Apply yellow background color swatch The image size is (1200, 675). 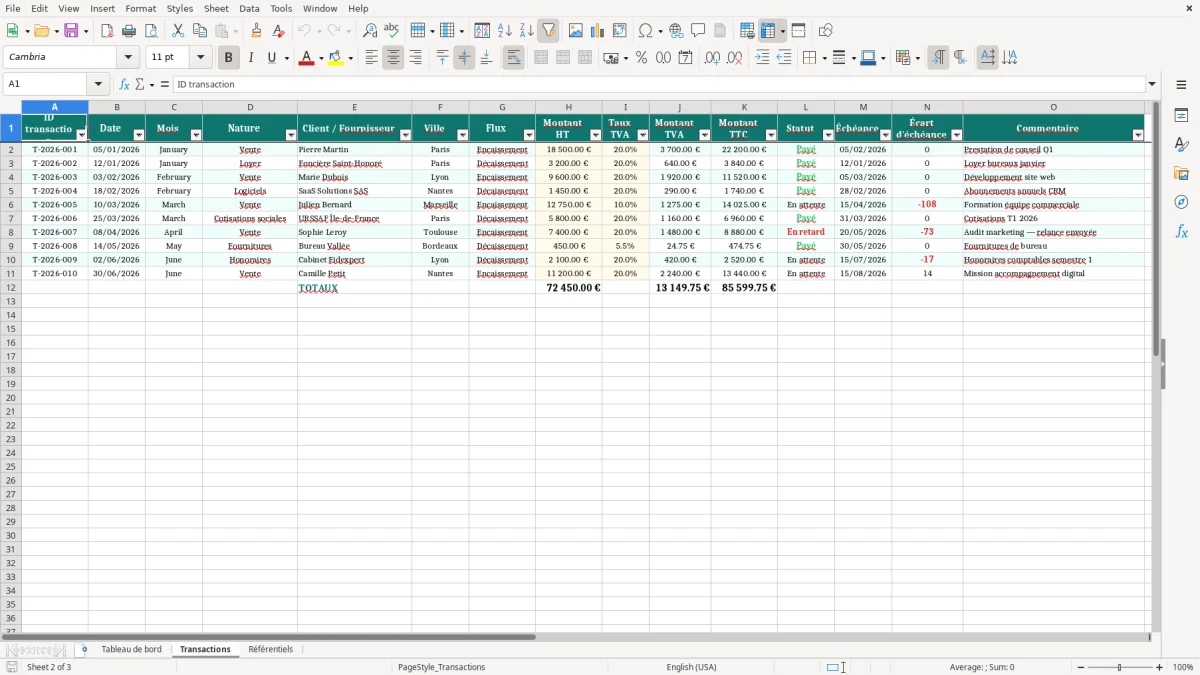336,58
